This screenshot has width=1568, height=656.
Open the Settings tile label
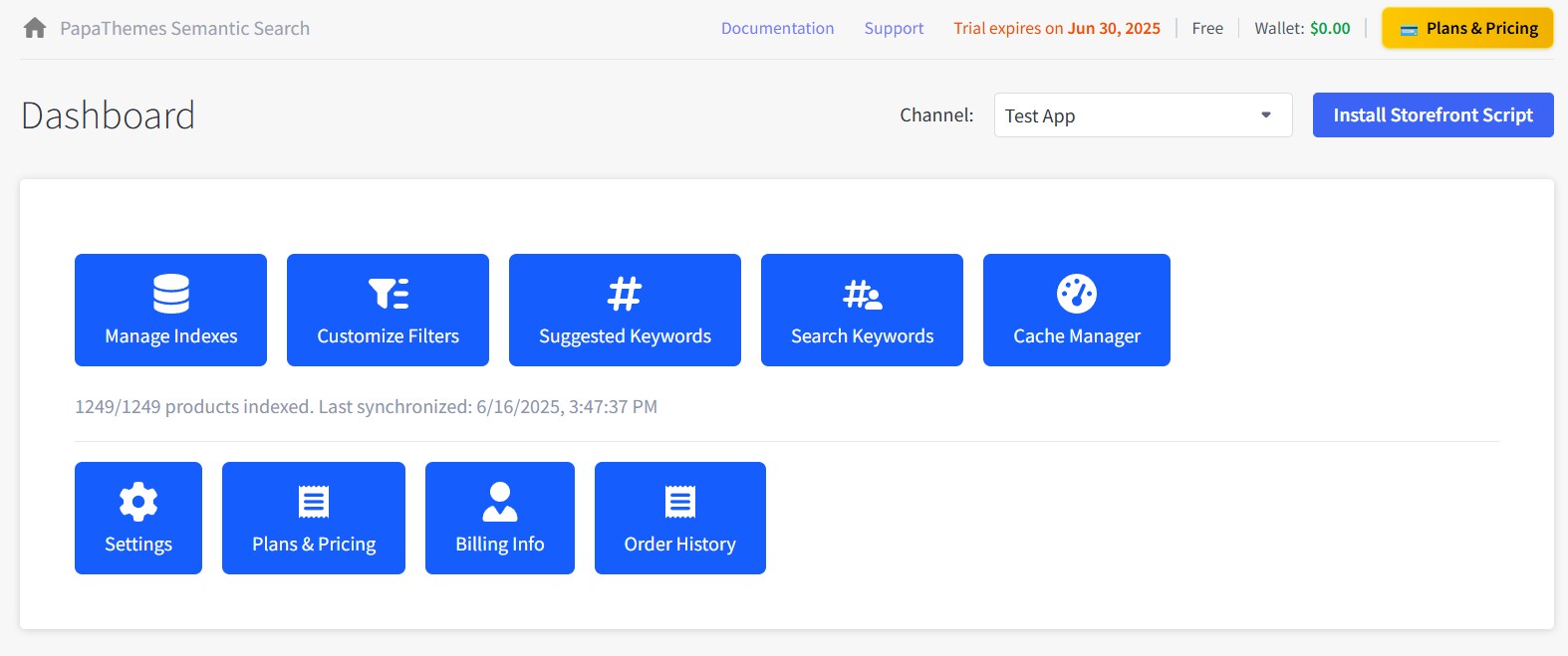click(138, 545)
